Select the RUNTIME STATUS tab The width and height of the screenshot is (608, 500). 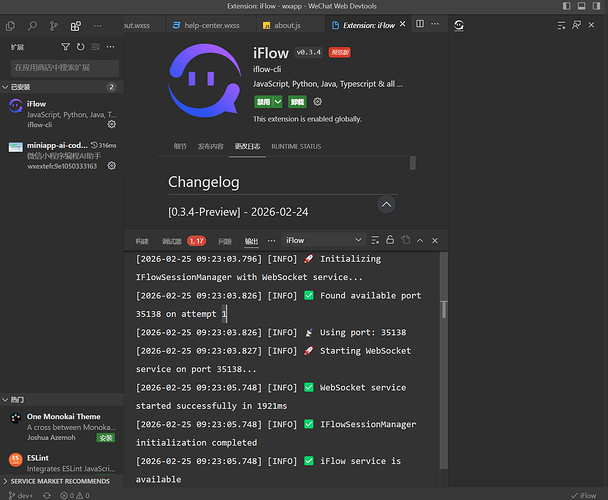pyautogui.click(x=296, y=147)
